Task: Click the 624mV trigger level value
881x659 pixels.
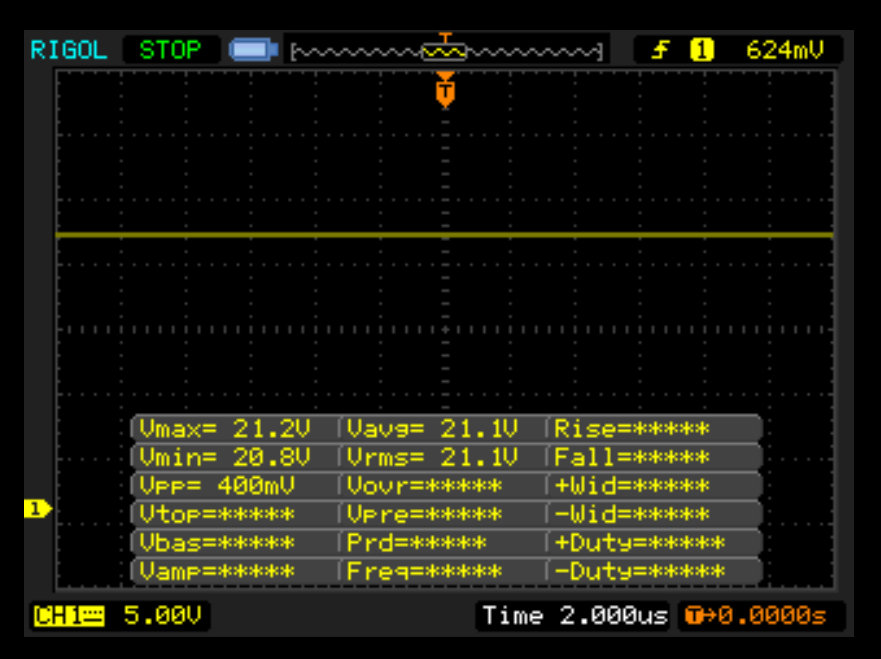Action: point(785,50)
